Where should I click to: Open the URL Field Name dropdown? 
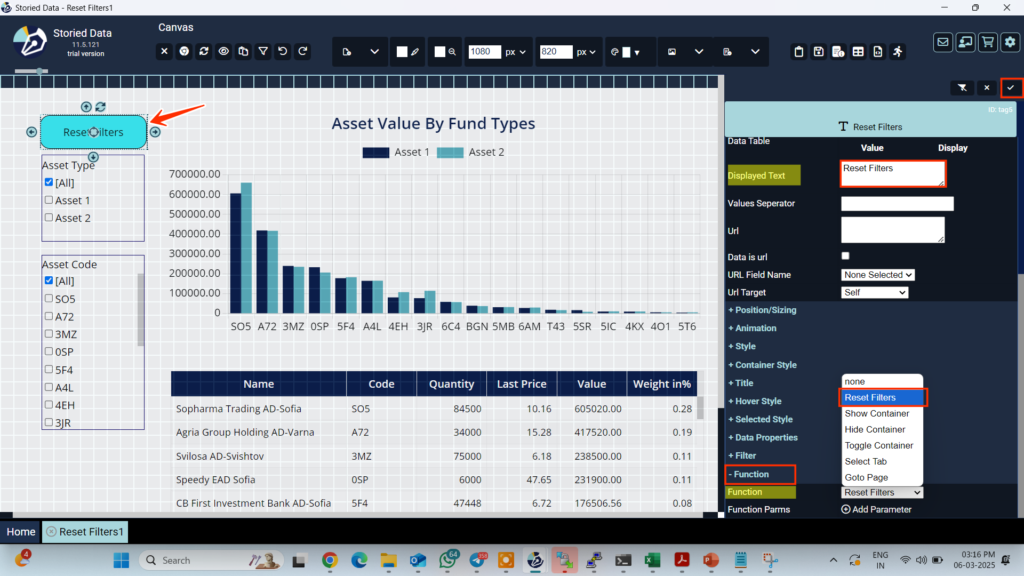(878, 274)
